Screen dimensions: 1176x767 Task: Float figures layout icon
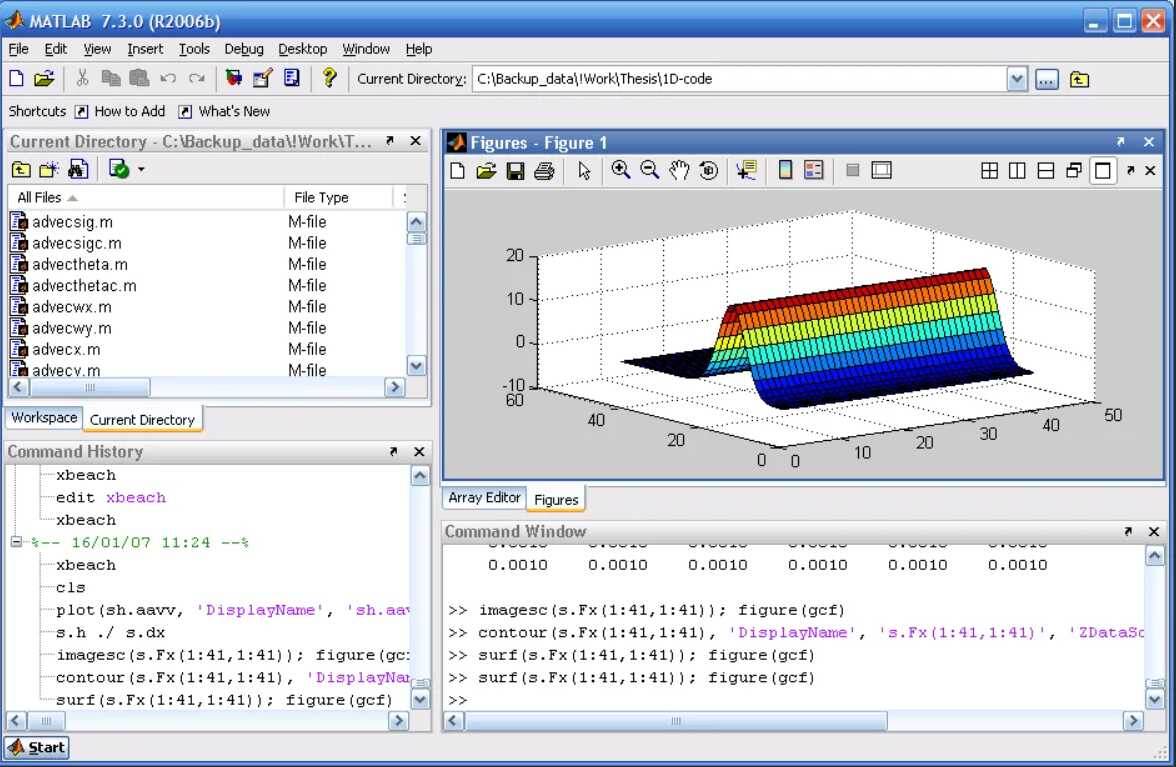coord(1074,171)
